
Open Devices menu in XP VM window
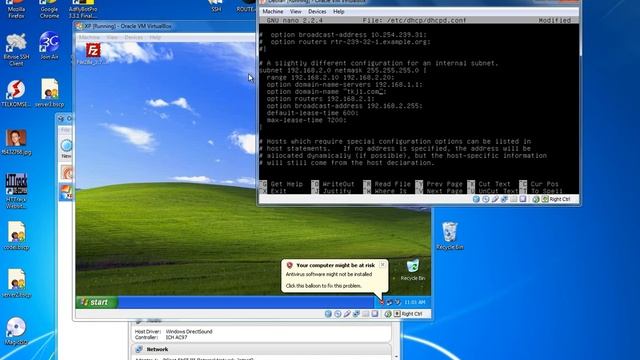click(x=133, y=37)
